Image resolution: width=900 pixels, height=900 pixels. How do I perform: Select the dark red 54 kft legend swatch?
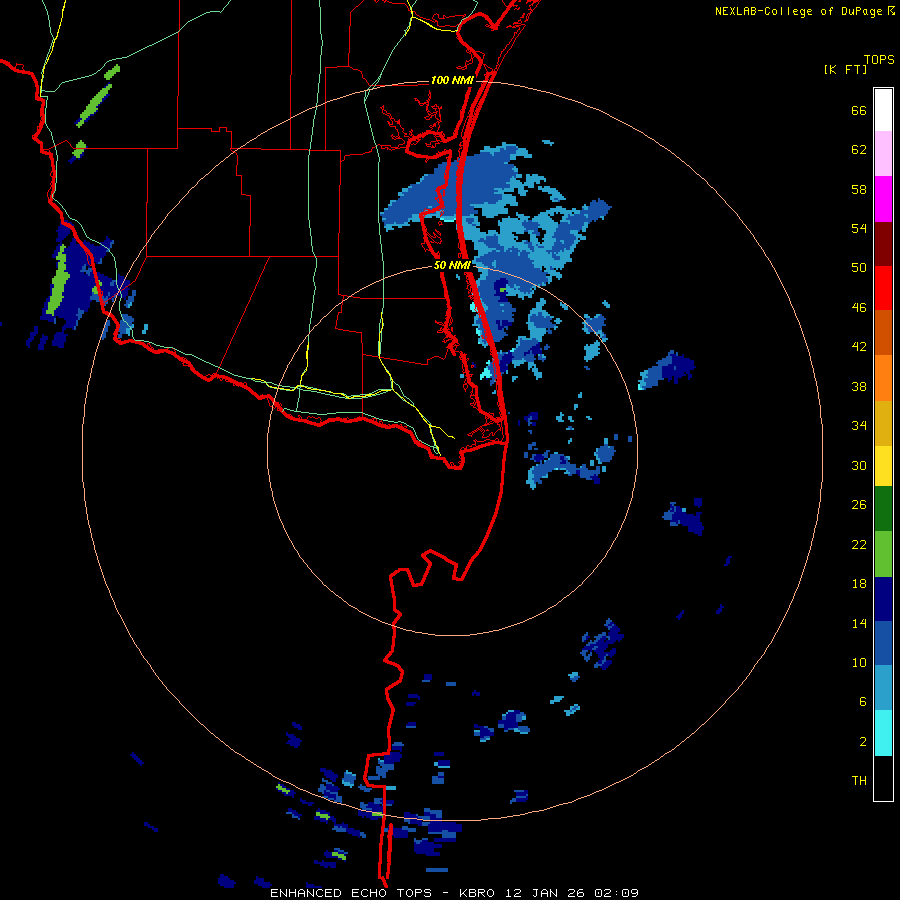(x=883, y=244)
